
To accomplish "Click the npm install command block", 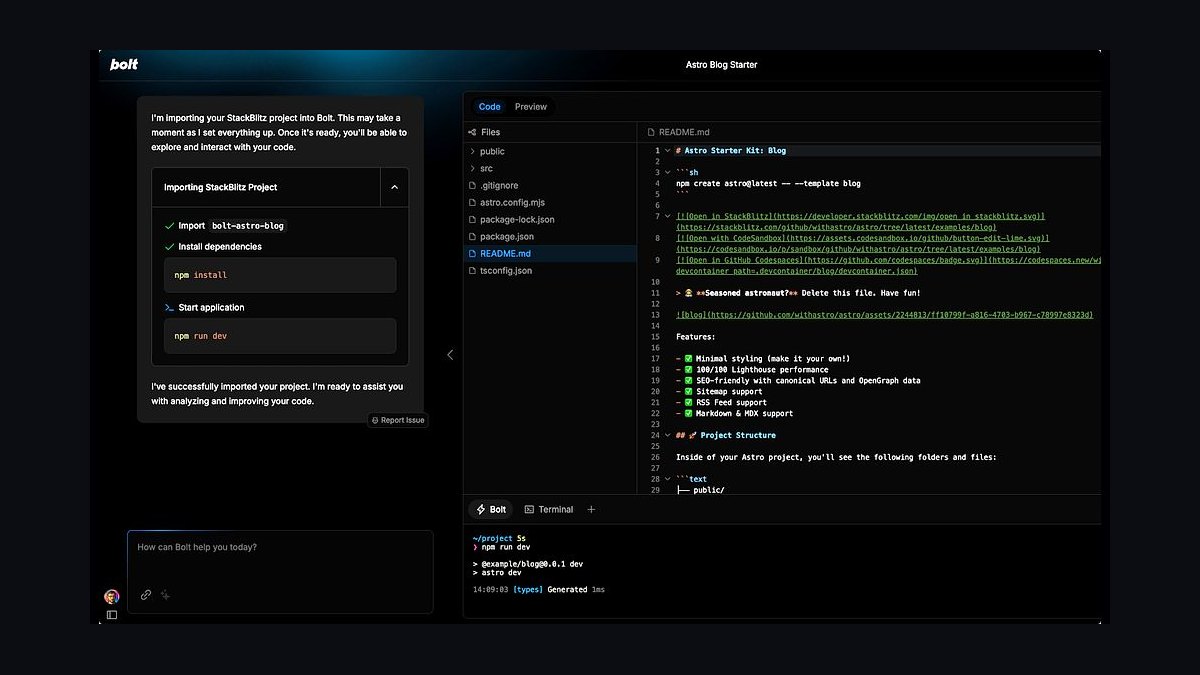I will click(280, 275).
